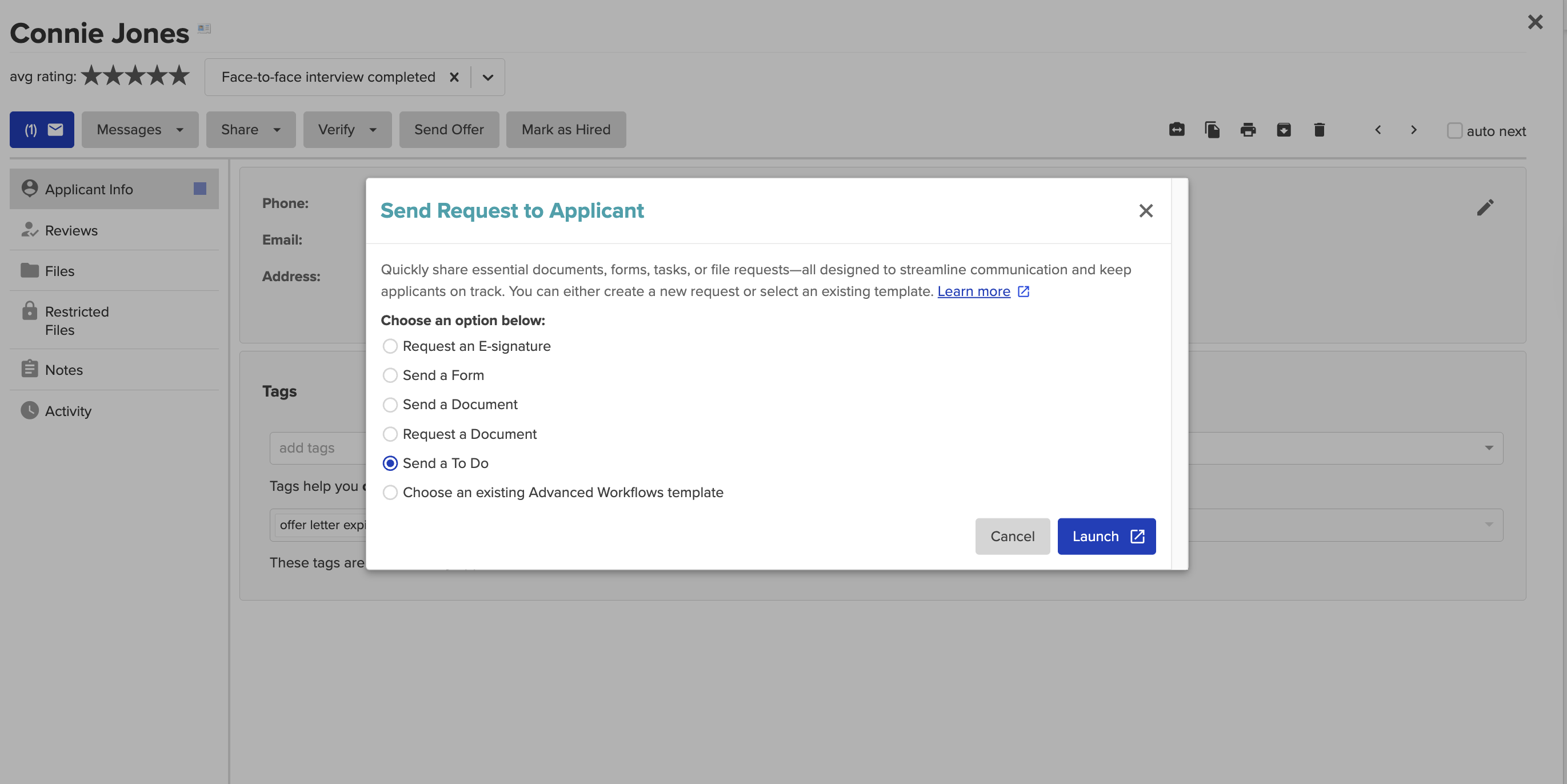Open the Messages dropdown menu
Viewport: 1567px width, 784px height.
click(140, 130)
